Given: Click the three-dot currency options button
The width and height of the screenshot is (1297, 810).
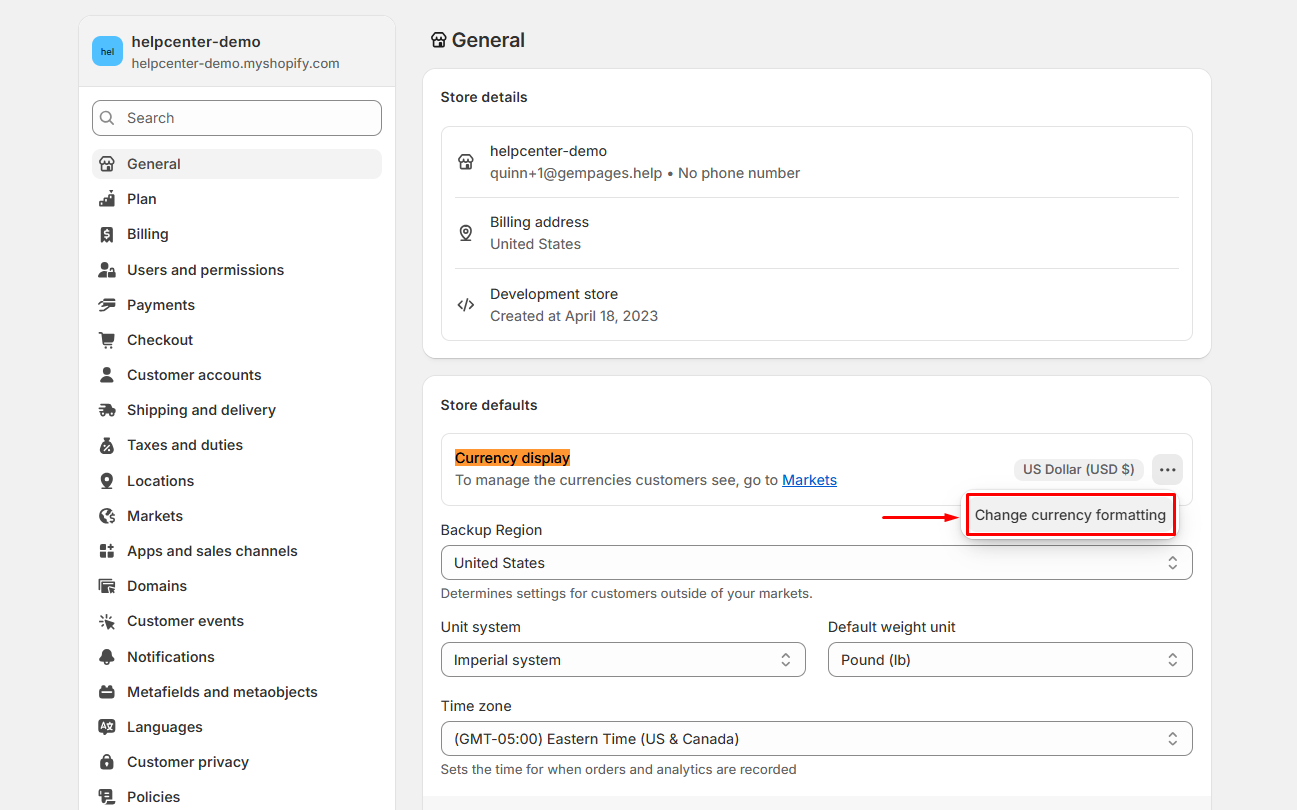Looking at the screenshot, I should click(1167, 469).
